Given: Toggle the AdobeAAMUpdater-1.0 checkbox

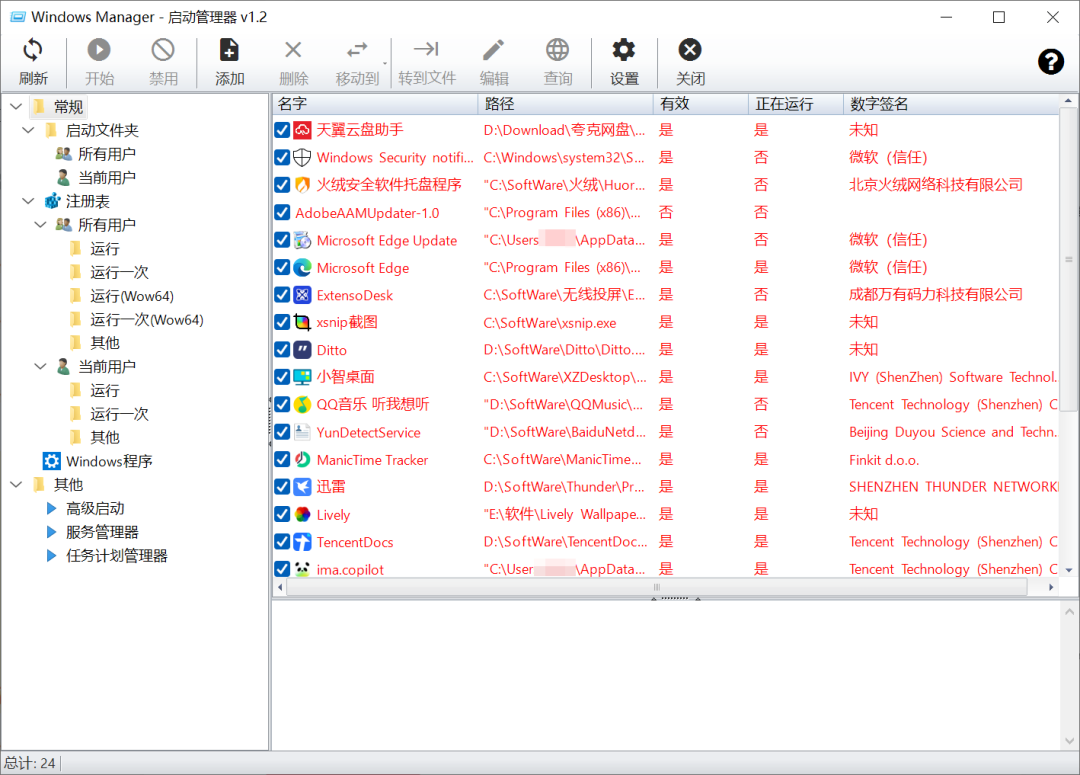Looking at the screenshot, I should 282,212.
